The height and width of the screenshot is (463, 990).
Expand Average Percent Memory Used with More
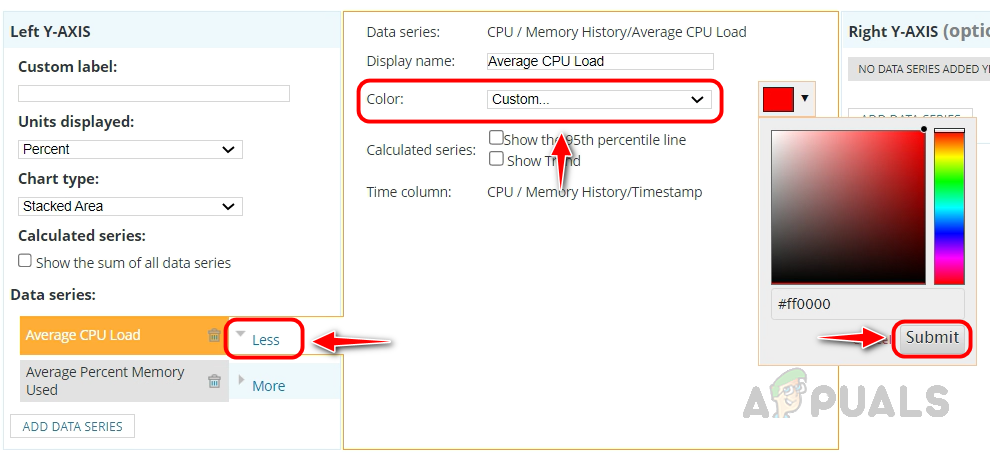click(x=268, y=385)
